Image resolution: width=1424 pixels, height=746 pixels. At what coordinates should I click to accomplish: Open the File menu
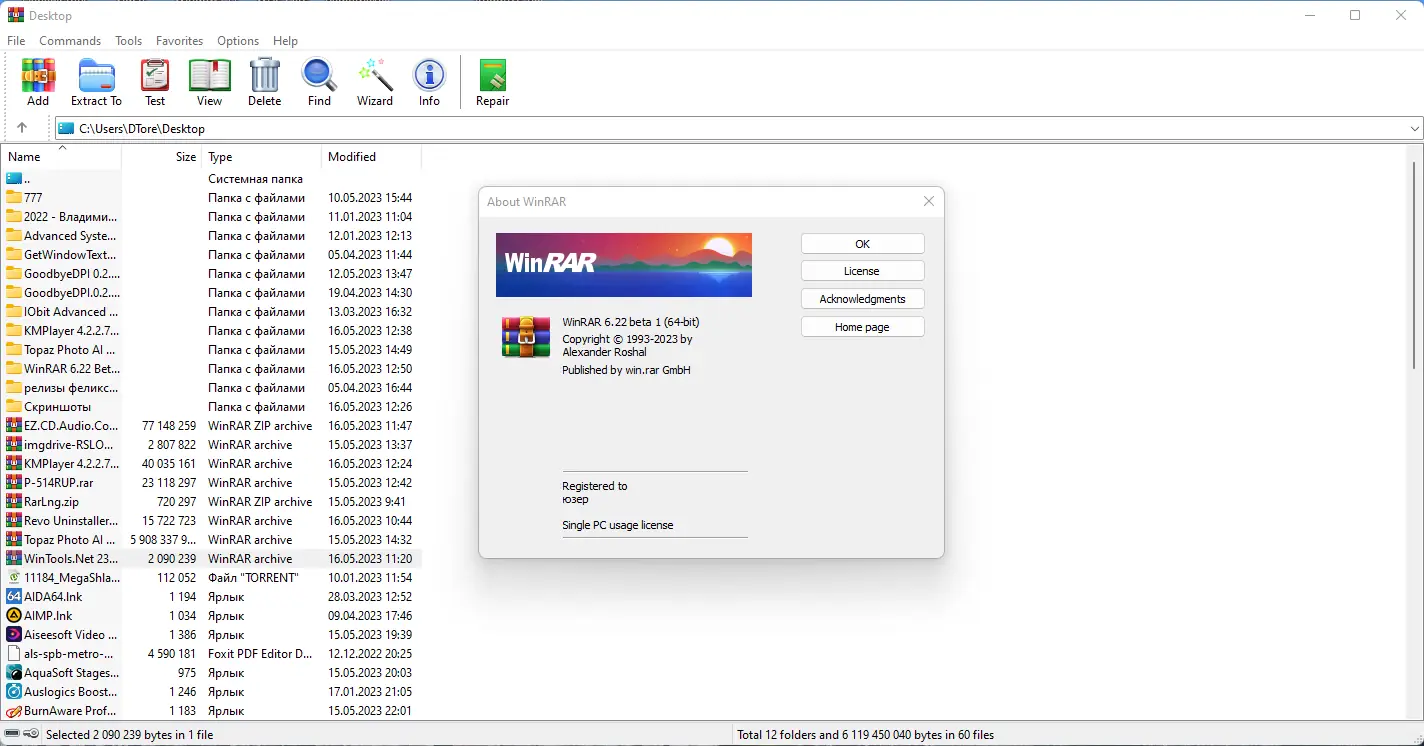[16, 41]
